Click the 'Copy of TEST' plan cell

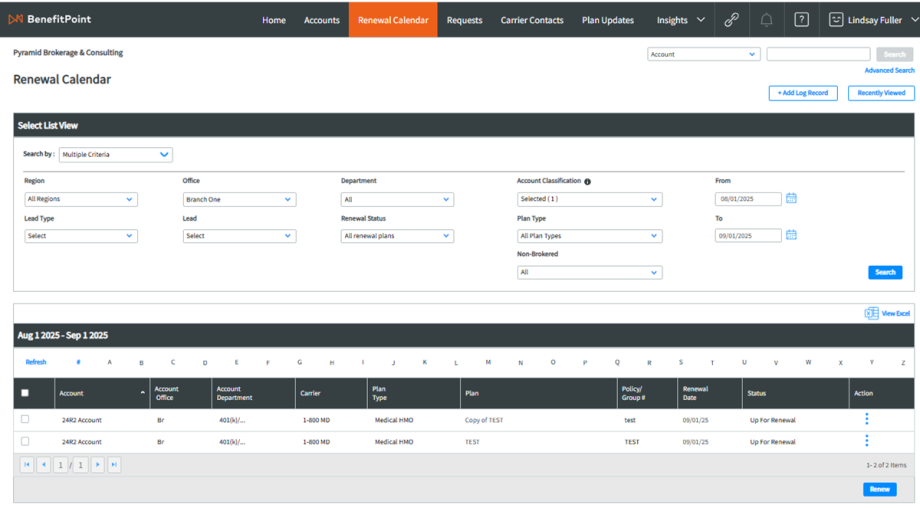483,420
